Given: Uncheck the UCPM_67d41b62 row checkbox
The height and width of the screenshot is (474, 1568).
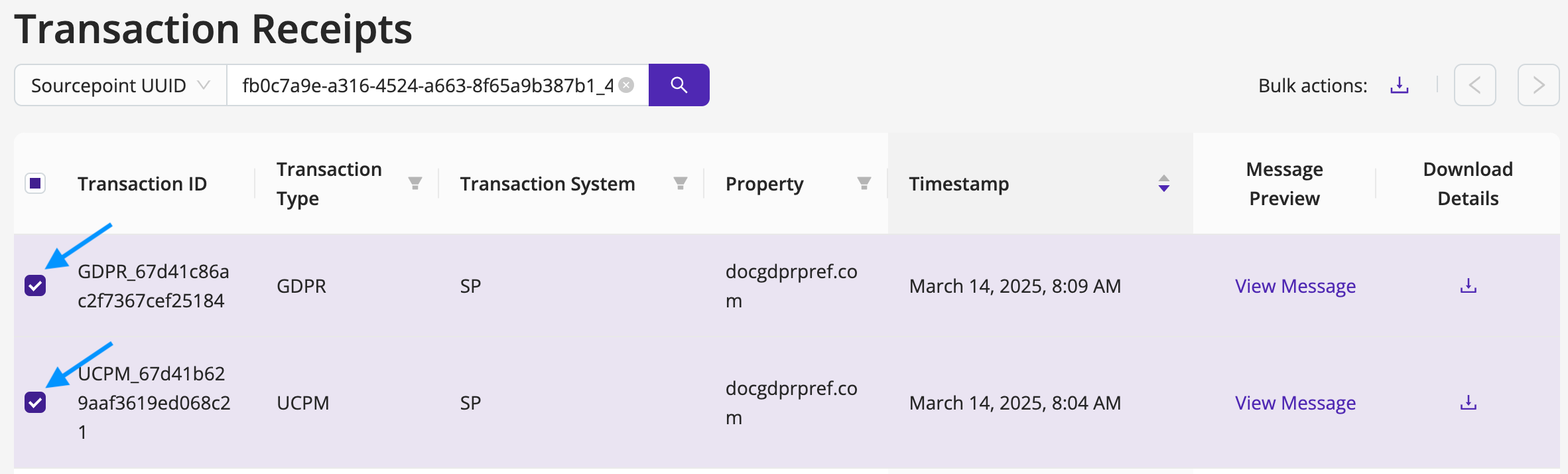Looking at the screenshot, I should pyautogui.click(x=35, y=402).
